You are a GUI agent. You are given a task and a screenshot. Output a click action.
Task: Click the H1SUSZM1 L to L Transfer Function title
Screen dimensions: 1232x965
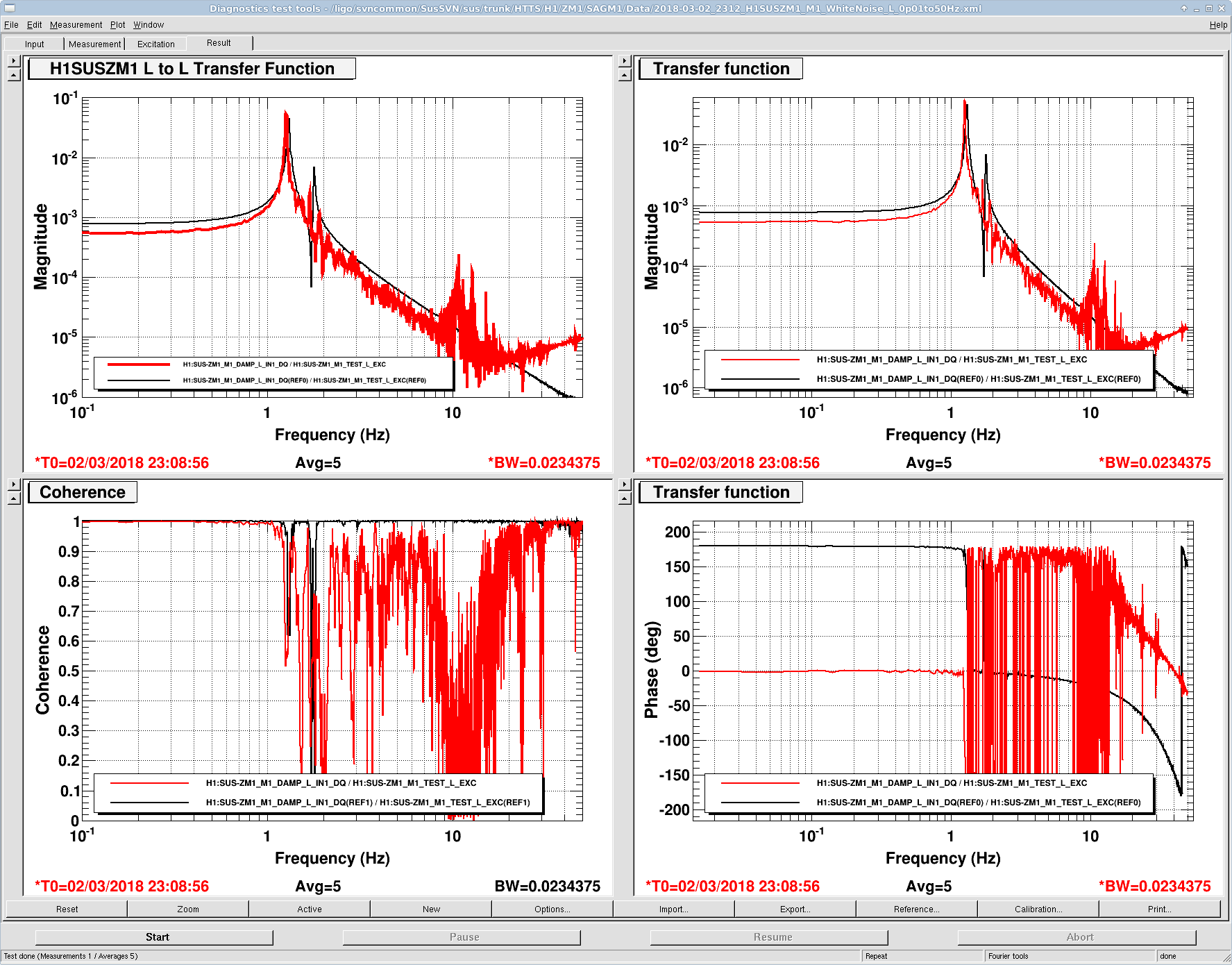point(192,69)
